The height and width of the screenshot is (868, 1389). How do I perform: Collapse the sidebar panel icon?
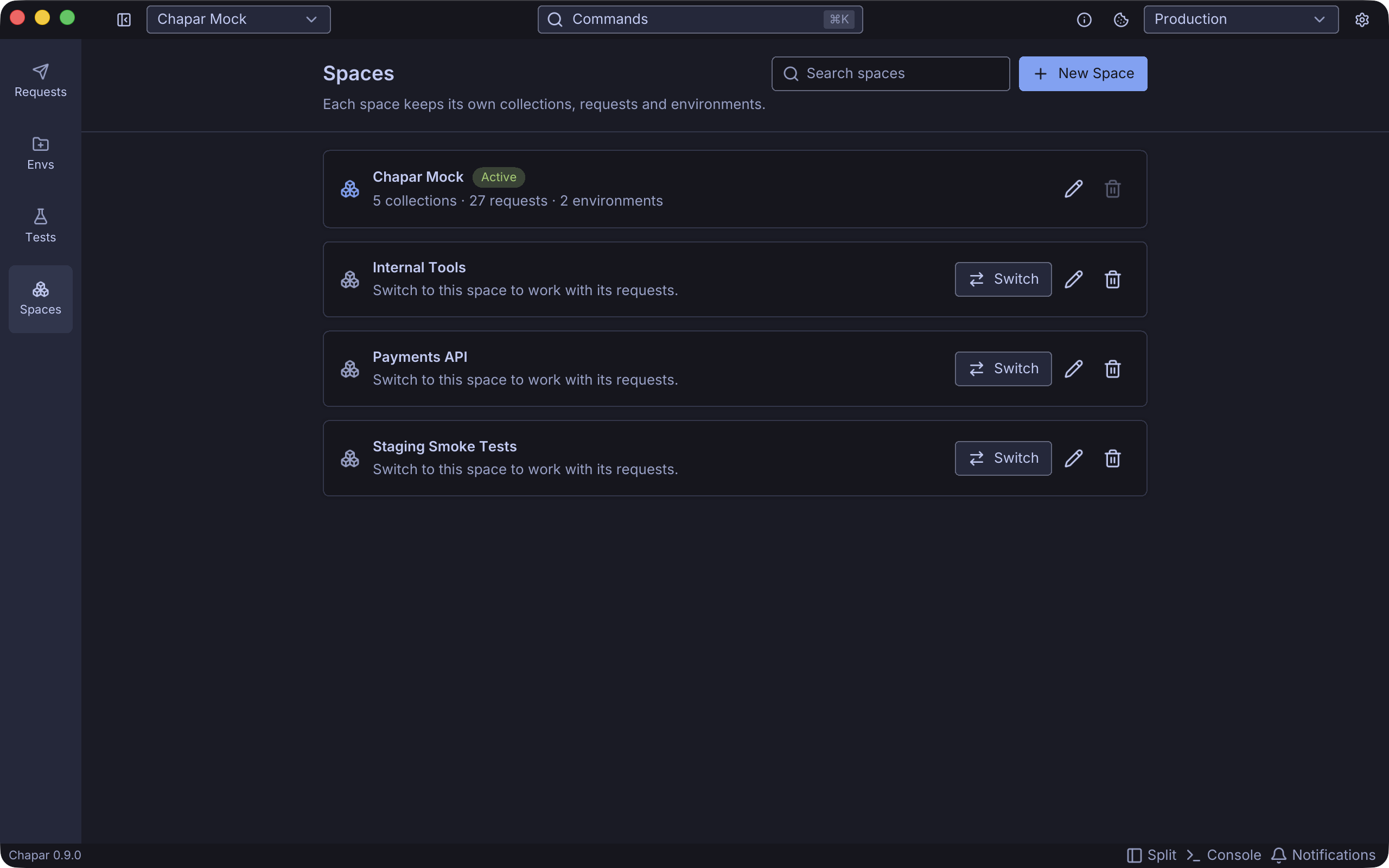click(x=124, y=20)
